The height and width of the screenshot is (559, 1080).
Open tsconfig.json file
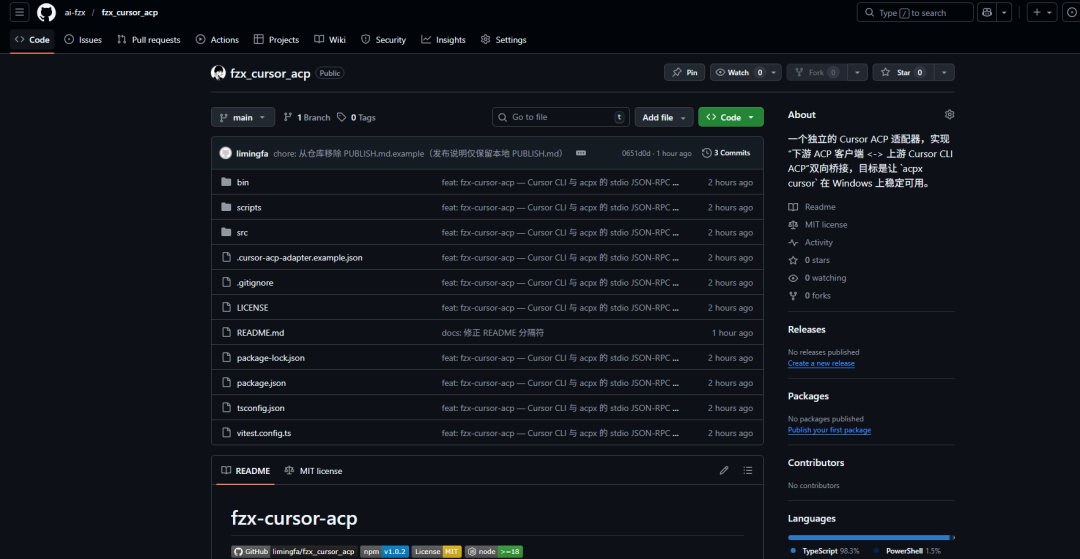[260, 408]
